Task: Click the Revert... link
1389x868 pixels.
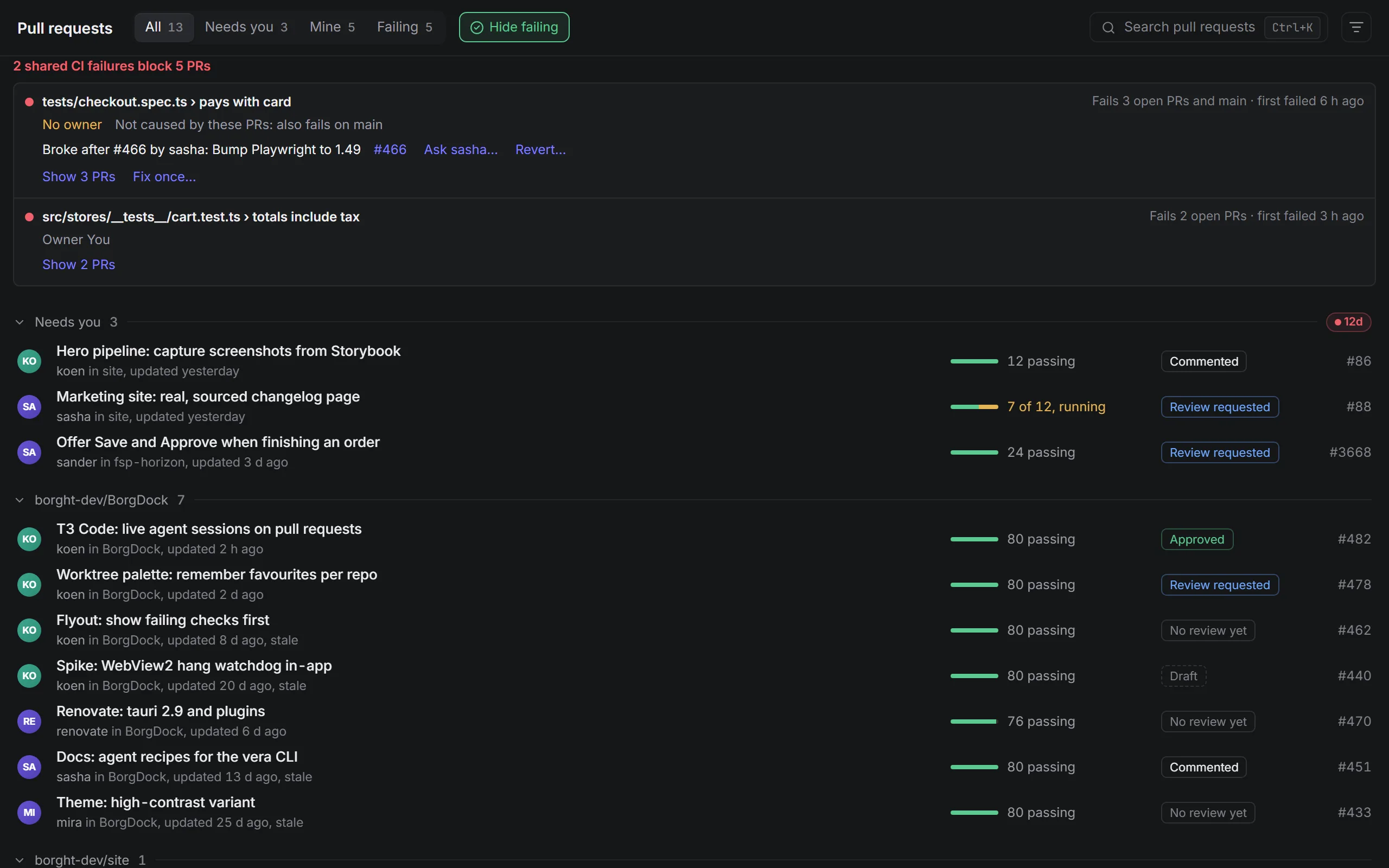Action: [x=540, y=150]
